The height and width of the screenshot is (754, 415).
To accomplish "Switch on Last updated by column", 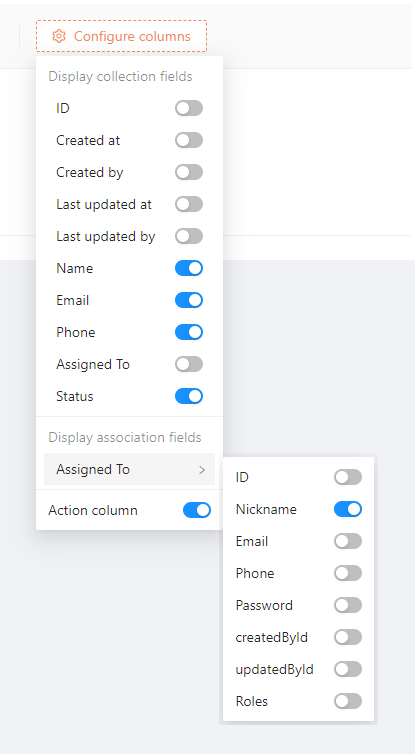I will [189, 236].
